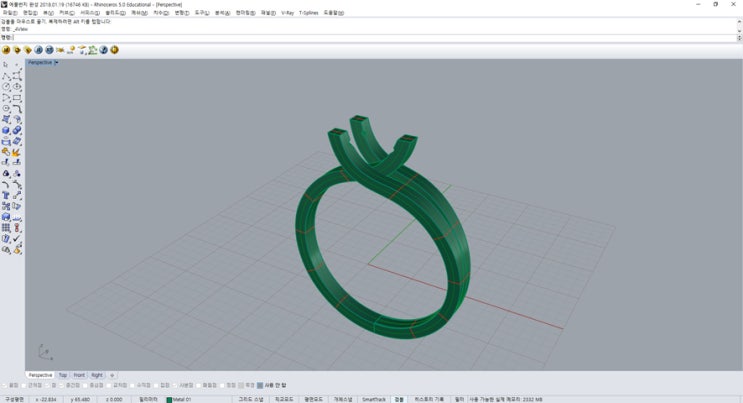This screenshot has height=403, width=743.
Task: Open the 솔리드(O) menu
Action: coord(115,13)
